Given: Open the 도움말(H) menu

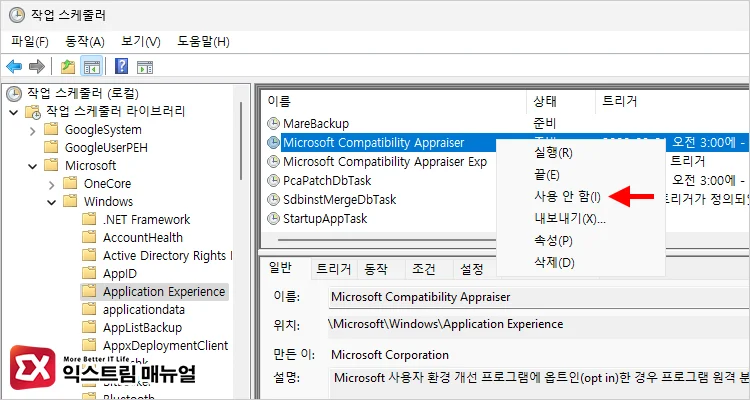Looking at the screenshot, I should (203, 42).
